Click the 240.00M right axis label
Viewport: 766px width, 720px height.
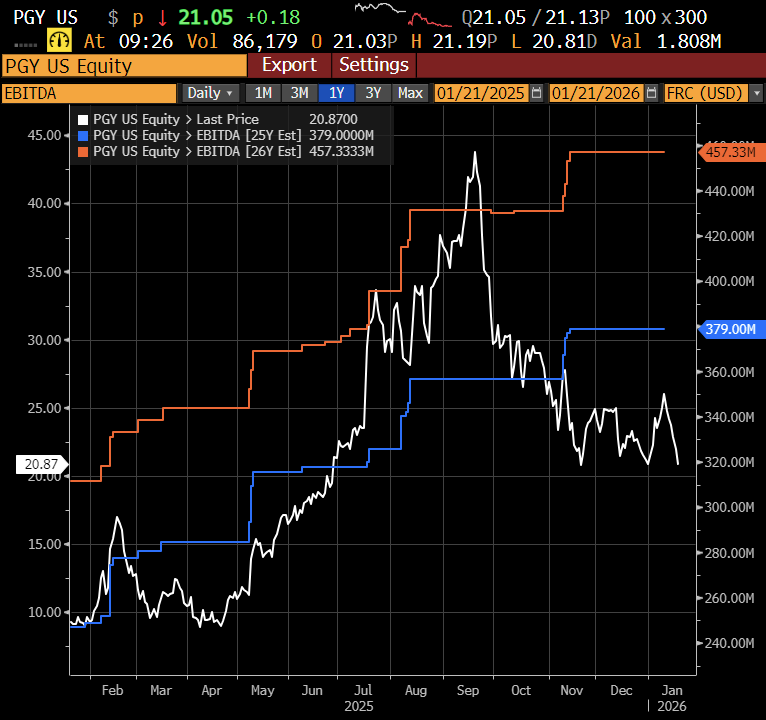(729, 643)
